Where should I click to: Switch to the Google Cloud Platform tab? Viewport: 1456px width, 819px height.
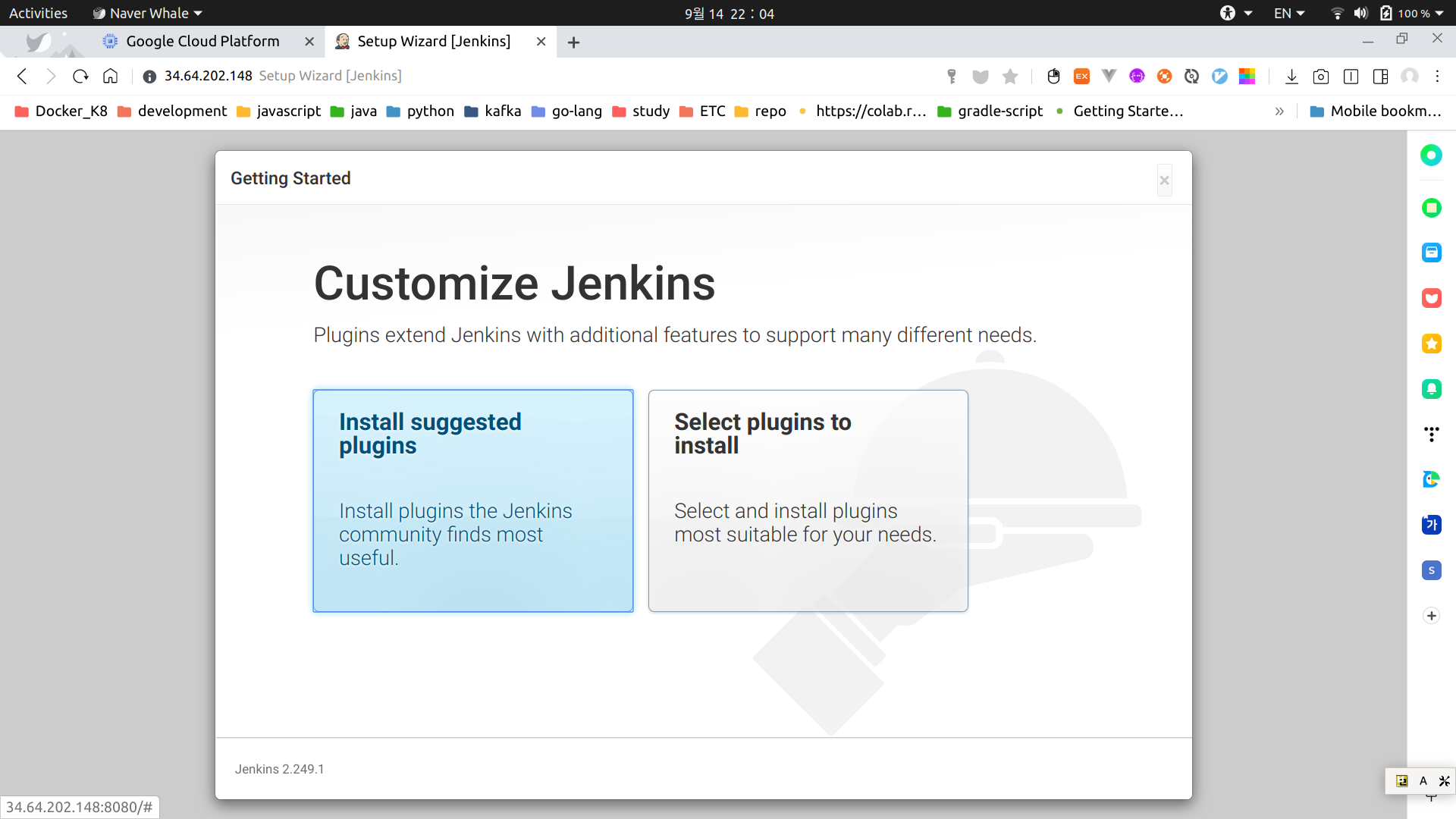(202, 42)
